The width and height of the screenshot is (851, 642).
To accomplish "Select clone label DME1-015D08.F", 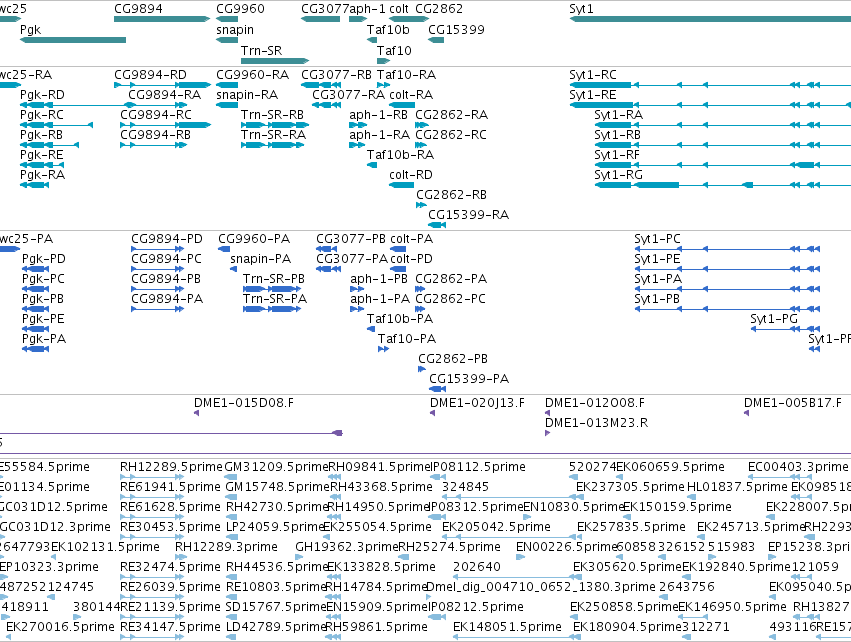I will 244,403.
